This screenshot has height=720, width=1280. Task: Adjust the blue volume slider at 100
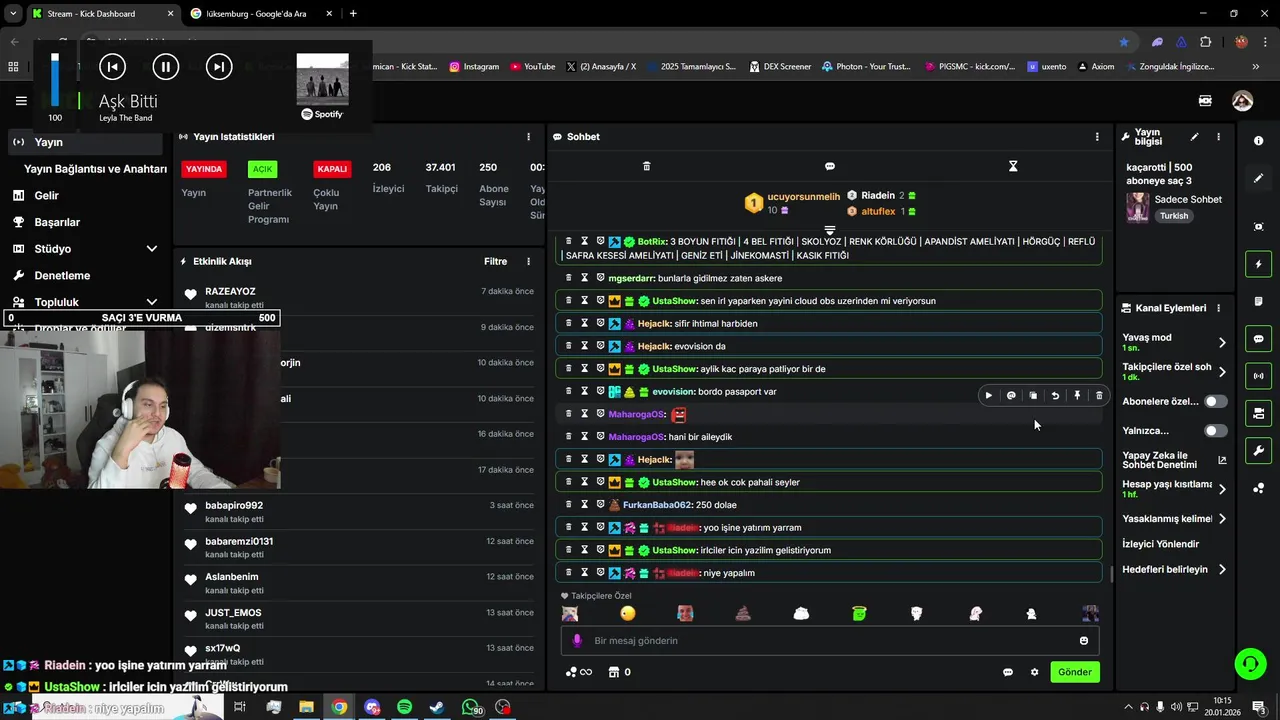(x=55, y=80)
